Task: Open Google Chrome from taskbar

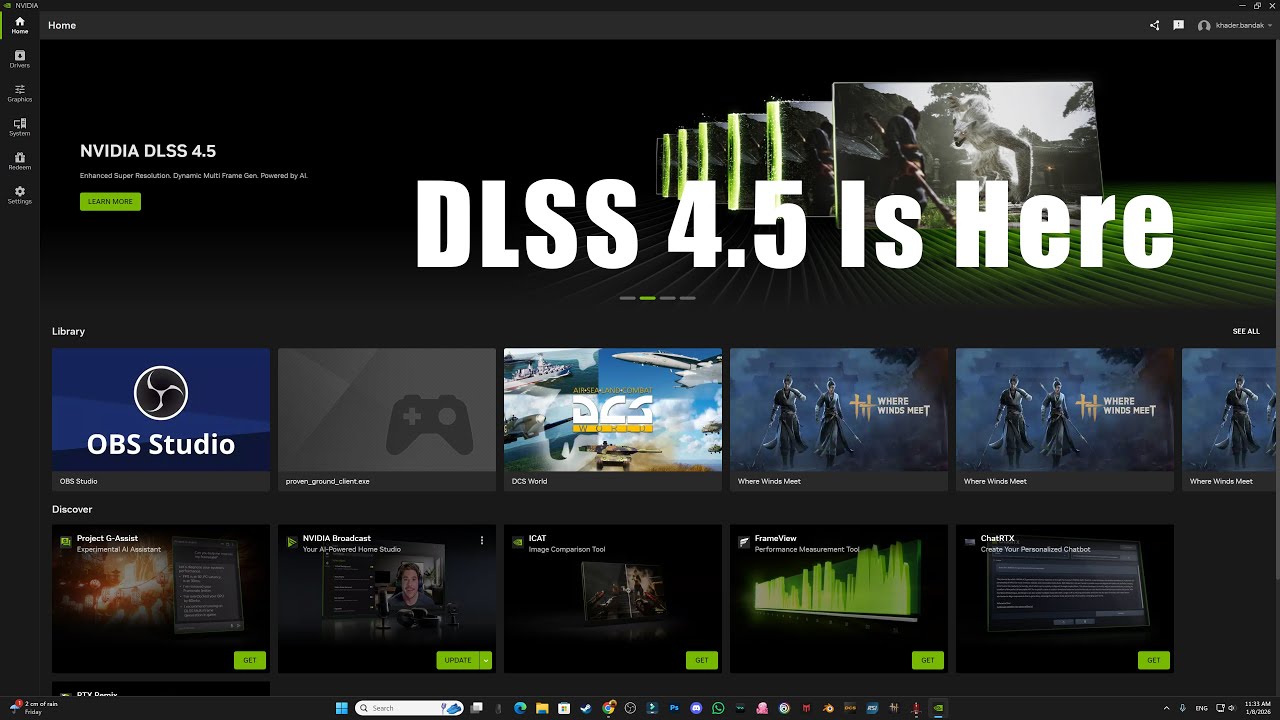Action: pos(608,708)
